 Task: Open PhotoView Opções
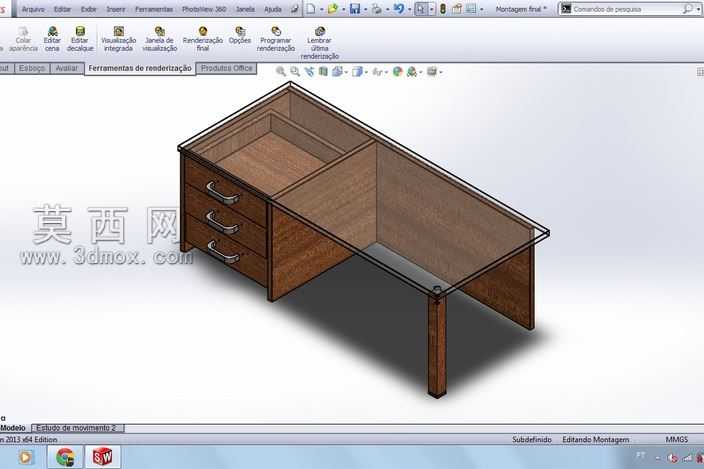point(240,35)
